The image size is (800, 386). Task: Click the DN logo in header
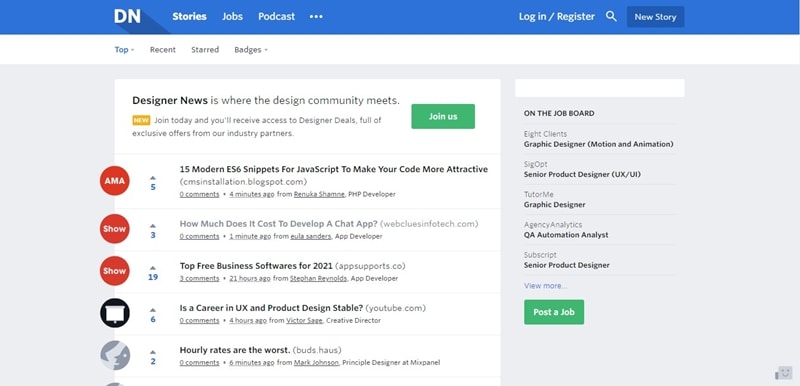tap(127, 16)
